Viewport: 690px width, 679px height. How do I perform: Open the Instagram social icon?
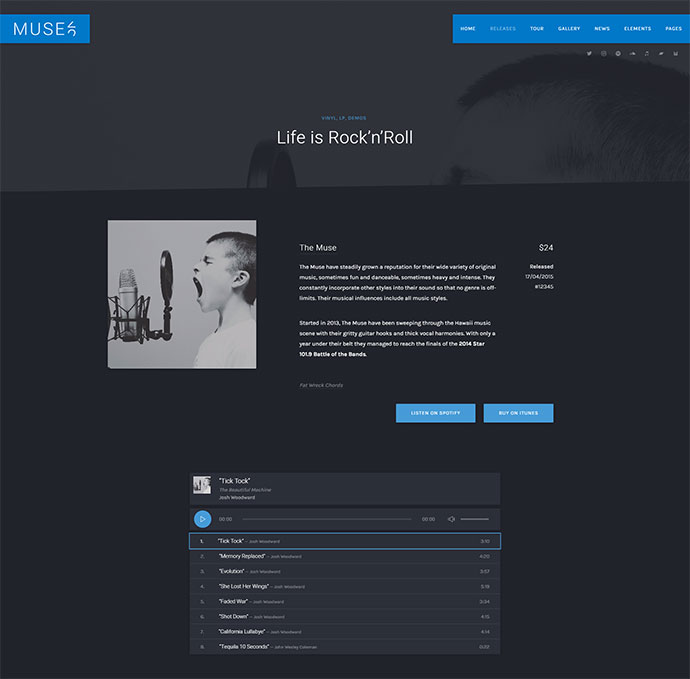point(603,53)
